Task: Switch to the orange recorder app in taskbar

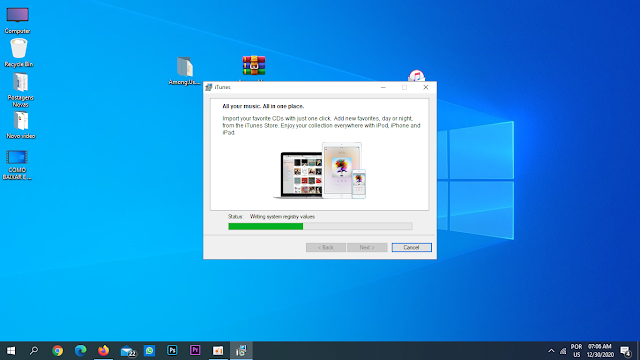Action: pyautogui.click(x=218, y=351)
